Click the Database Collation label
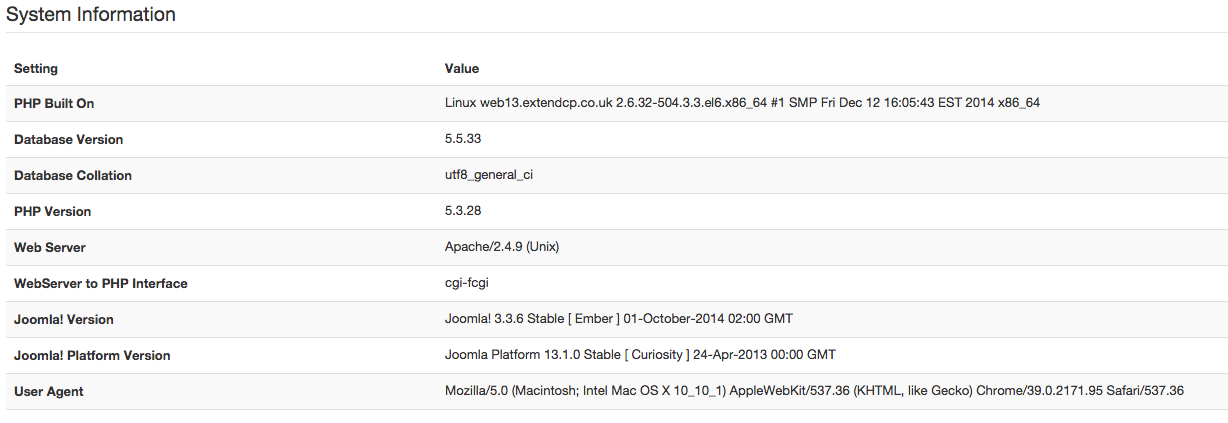The image size is (1228, 423). [x=73, y=176]
